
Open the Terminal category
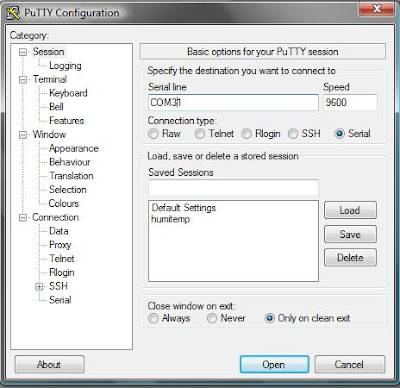pyautogui.click(x=50, y=80)
